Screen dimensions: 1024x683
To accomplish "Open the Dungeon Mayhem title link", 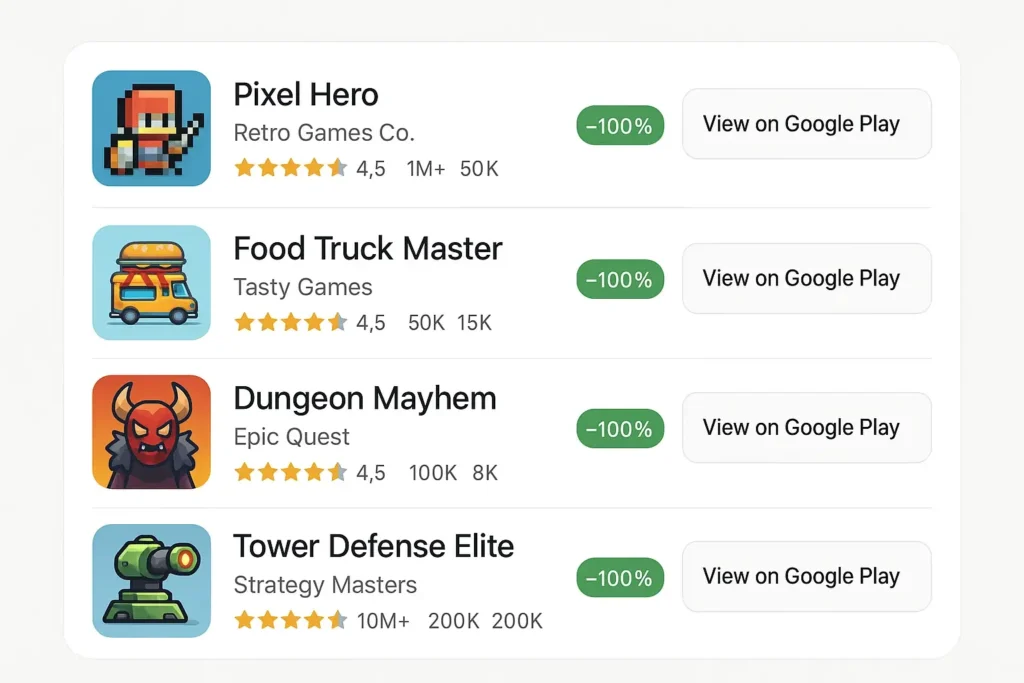I will [365, 399].
